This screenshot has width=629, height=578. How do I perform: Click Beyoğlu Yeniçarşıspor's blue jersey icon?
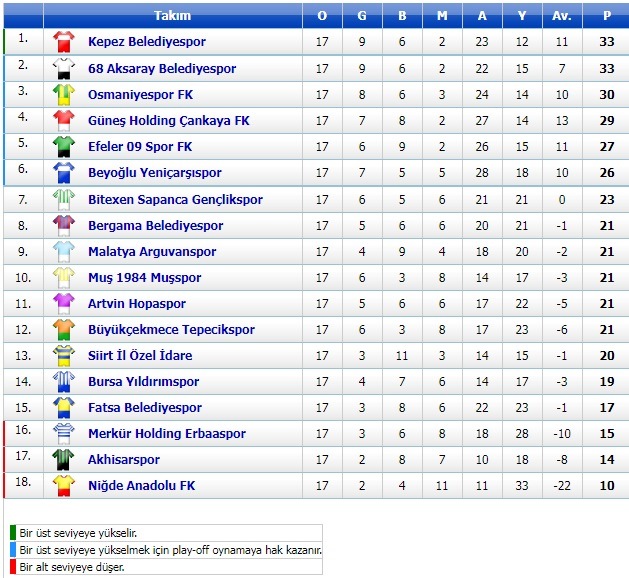(64, 173)
